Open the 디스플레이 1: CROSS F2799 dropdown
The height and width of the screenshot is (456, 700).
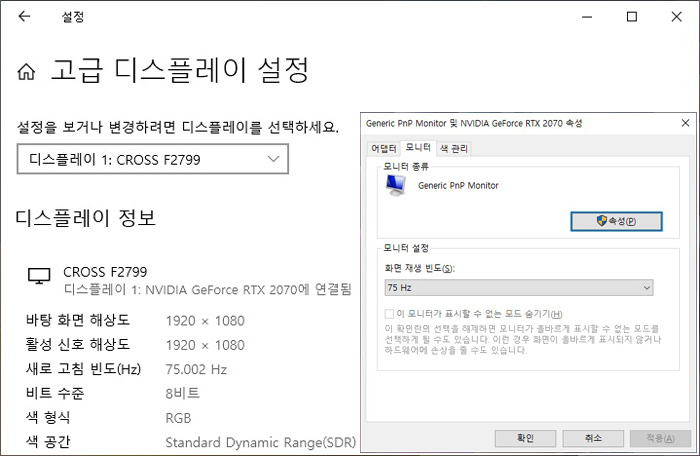coord(152,159)
